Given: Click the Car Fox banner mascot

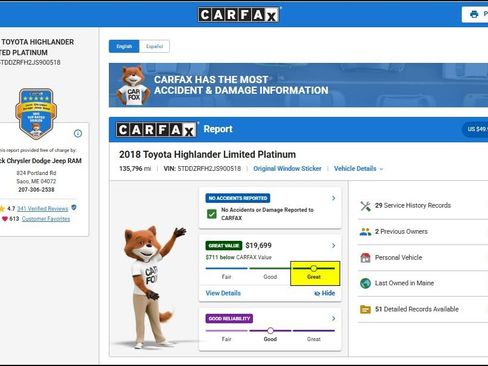Looking at the screenshot, I should (x=132, y=86).
